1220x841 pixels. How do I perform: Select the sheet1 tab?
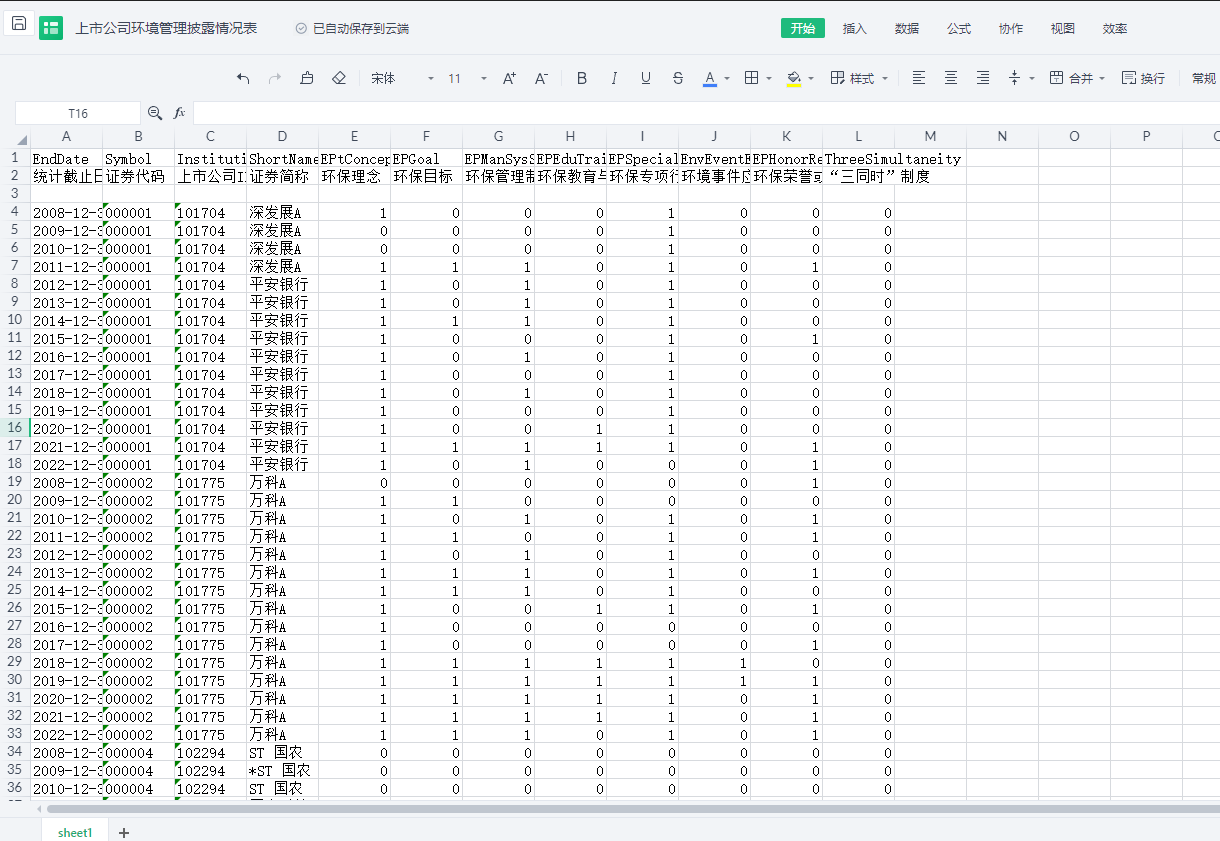coord(75,832)
